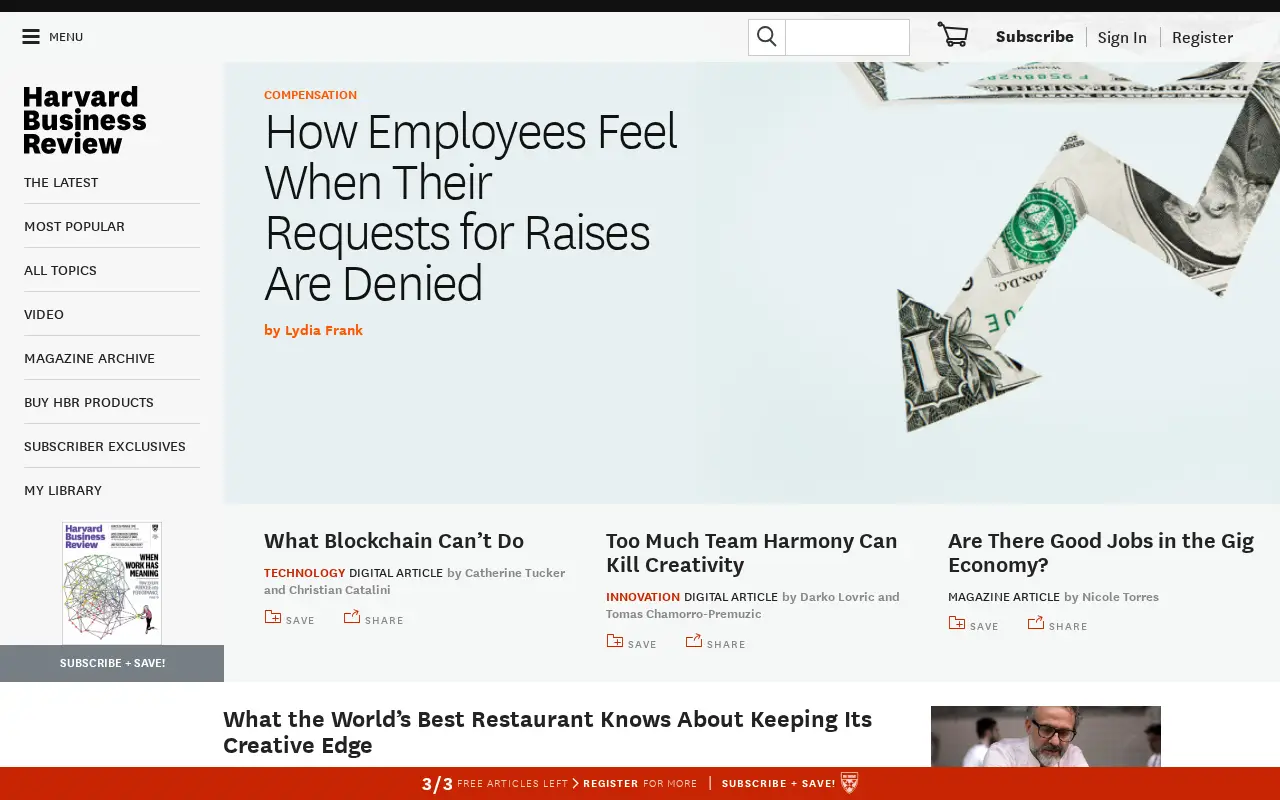Image resolution: width=1280 pixels, height=800 pixels.
Task: Open All Topics in sidebar
Action: [60, 270]
